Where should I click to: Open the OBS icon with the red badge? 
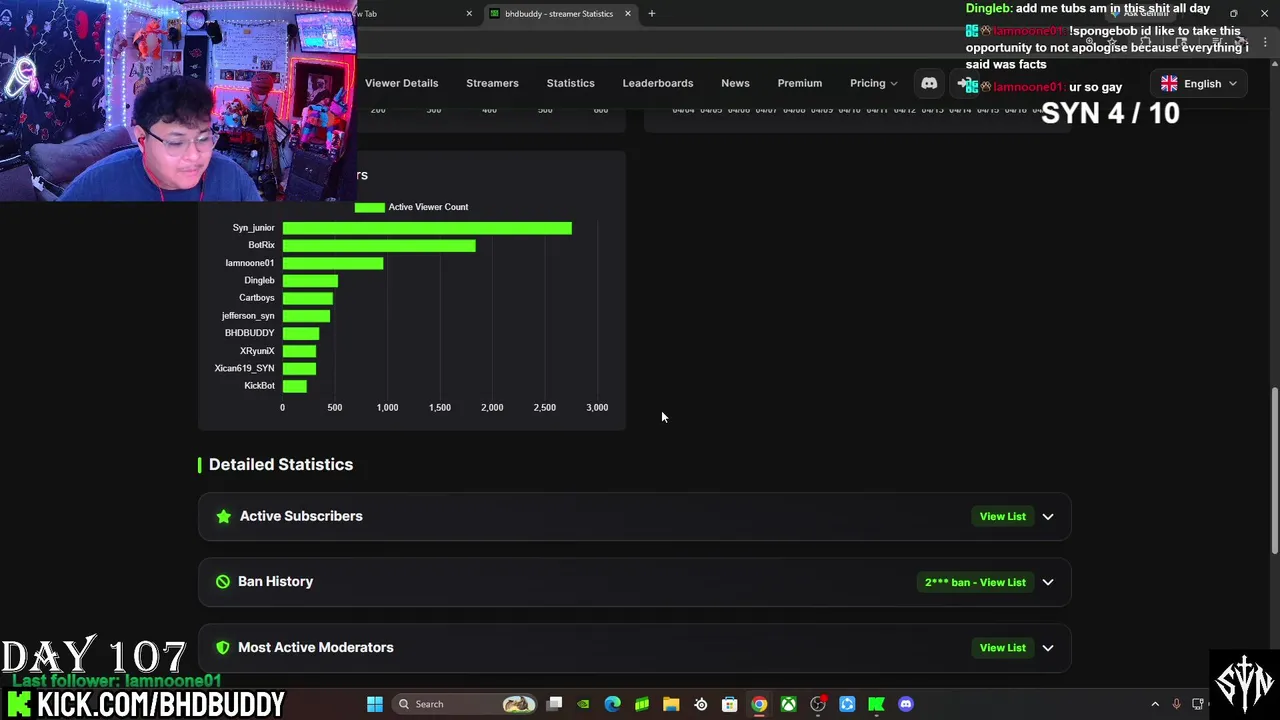click(818, 704)
